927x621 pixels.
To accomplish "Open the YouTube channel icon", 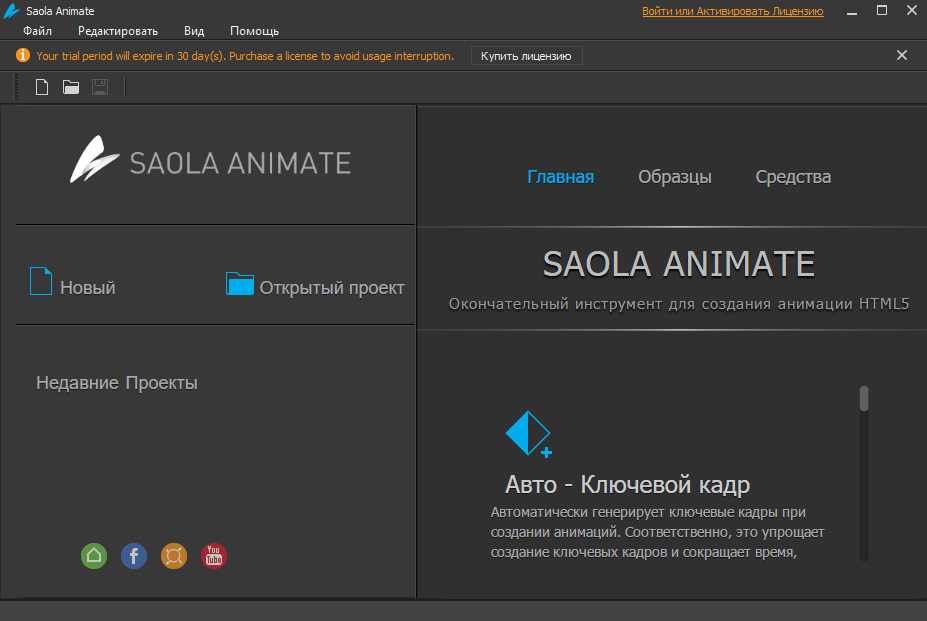I will coord(213,556).
